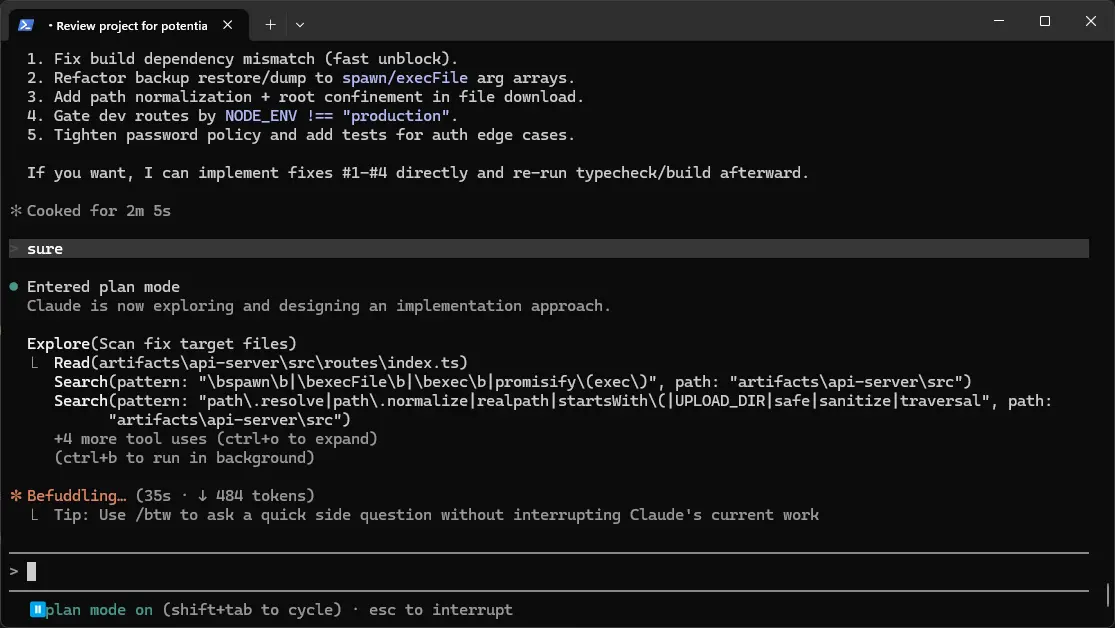This screenshot has width=1115, height=628.
Task: Click 'esc to interrupt' in the status line
Action: click(x=440, y=610)
